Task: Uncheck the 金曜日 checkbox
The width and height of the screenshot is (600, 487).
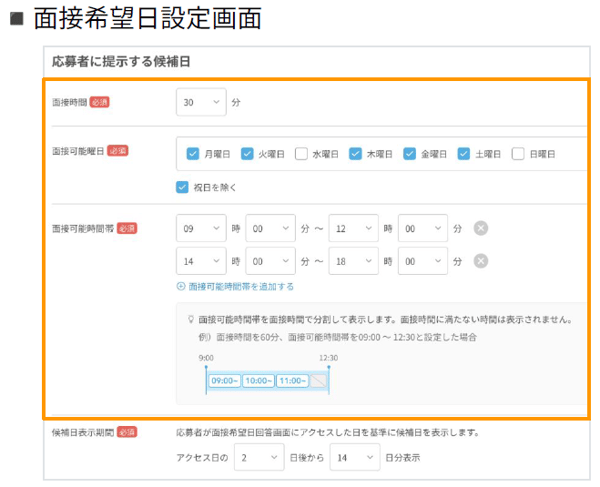Action: coord(409,154)
